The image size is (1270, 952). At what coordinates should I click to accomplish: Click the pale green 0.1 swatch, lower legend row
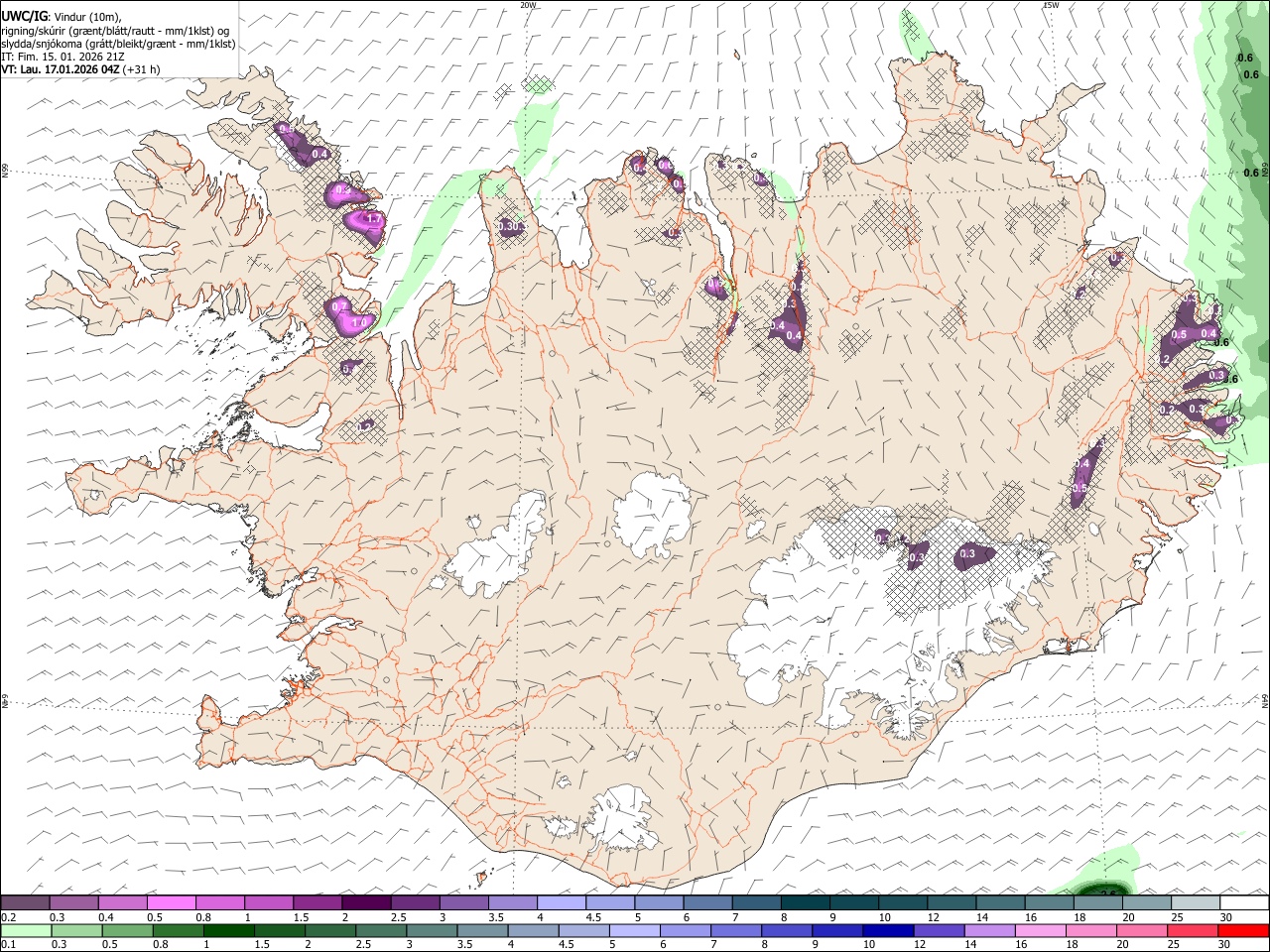click(26, 930)
